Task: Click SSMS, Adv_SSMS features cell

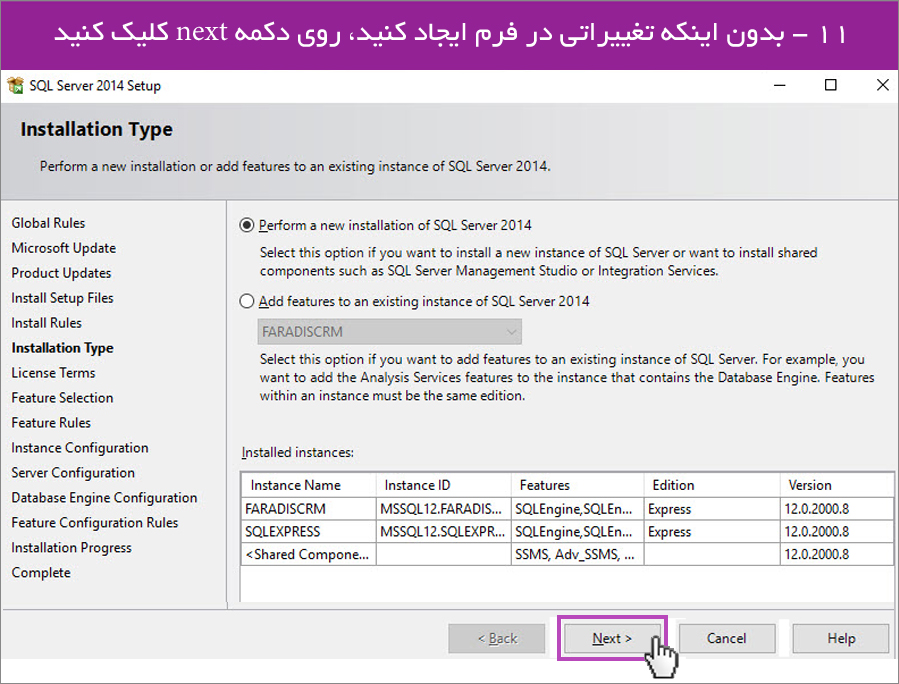Action: (577, 554)
